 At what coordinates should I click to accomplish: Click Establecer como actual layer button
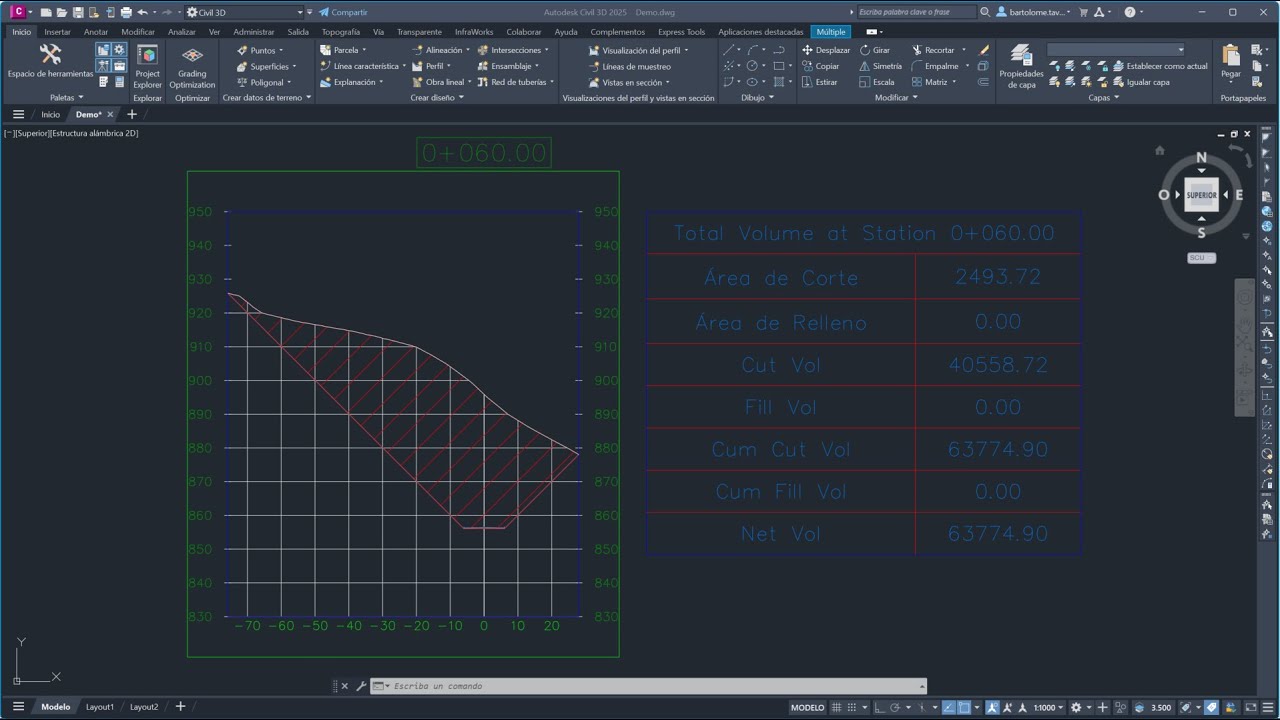click(1160, 66)
